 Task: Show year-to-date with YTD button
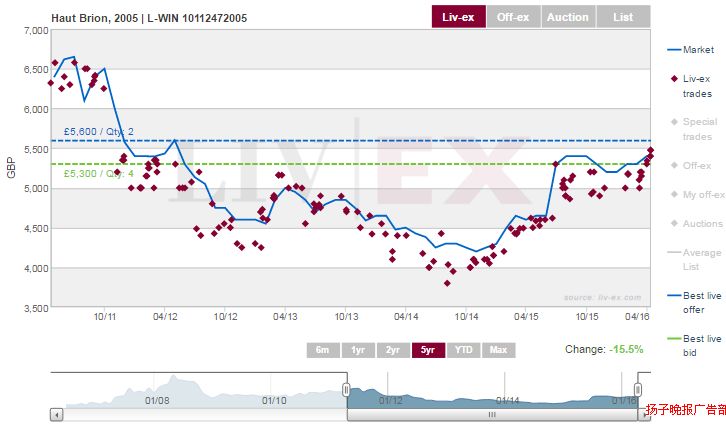[463, 350]
